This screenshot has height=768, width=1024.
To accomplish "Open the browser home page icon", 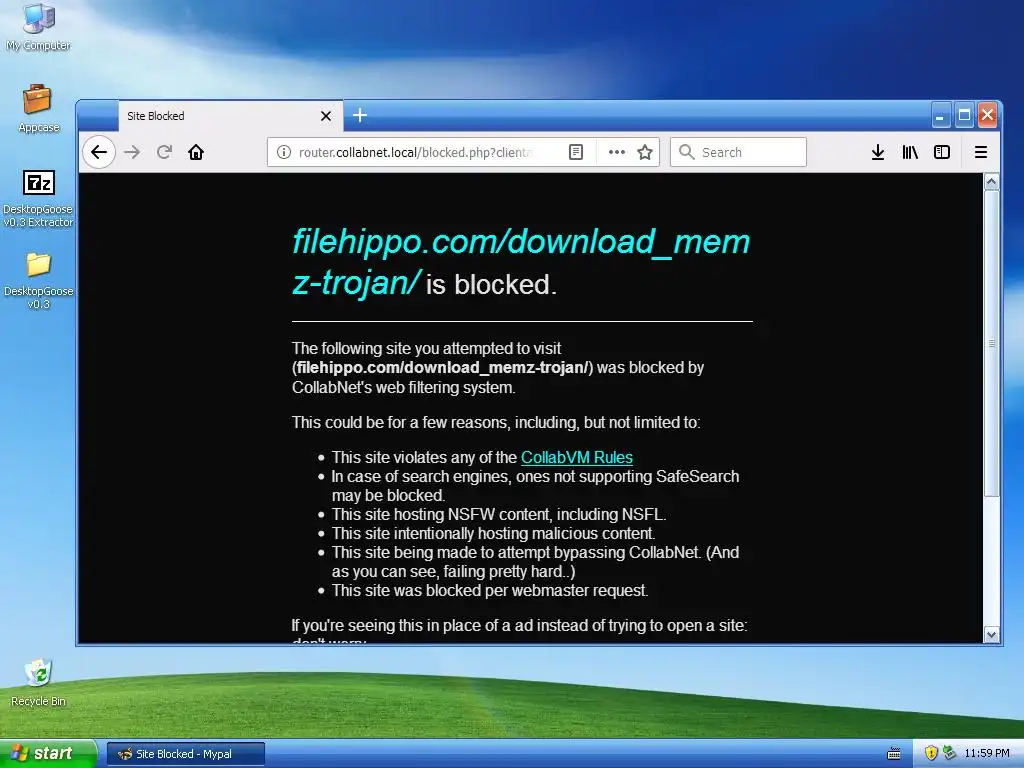I will (196, 152).
